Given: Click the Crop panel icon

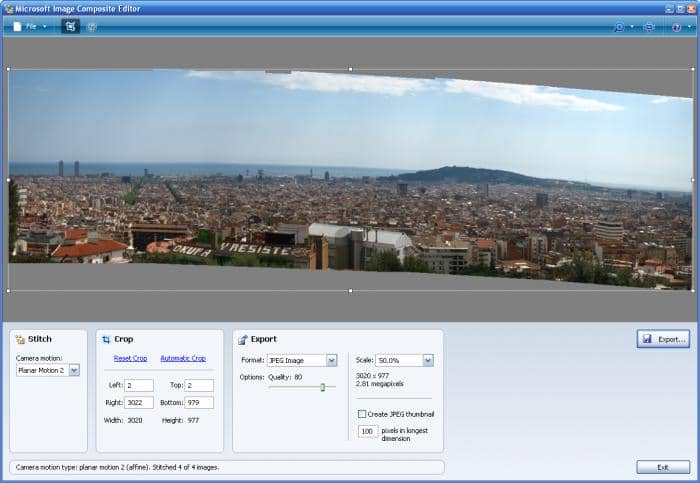Looking at the screenshot, I should pos(106,340).
